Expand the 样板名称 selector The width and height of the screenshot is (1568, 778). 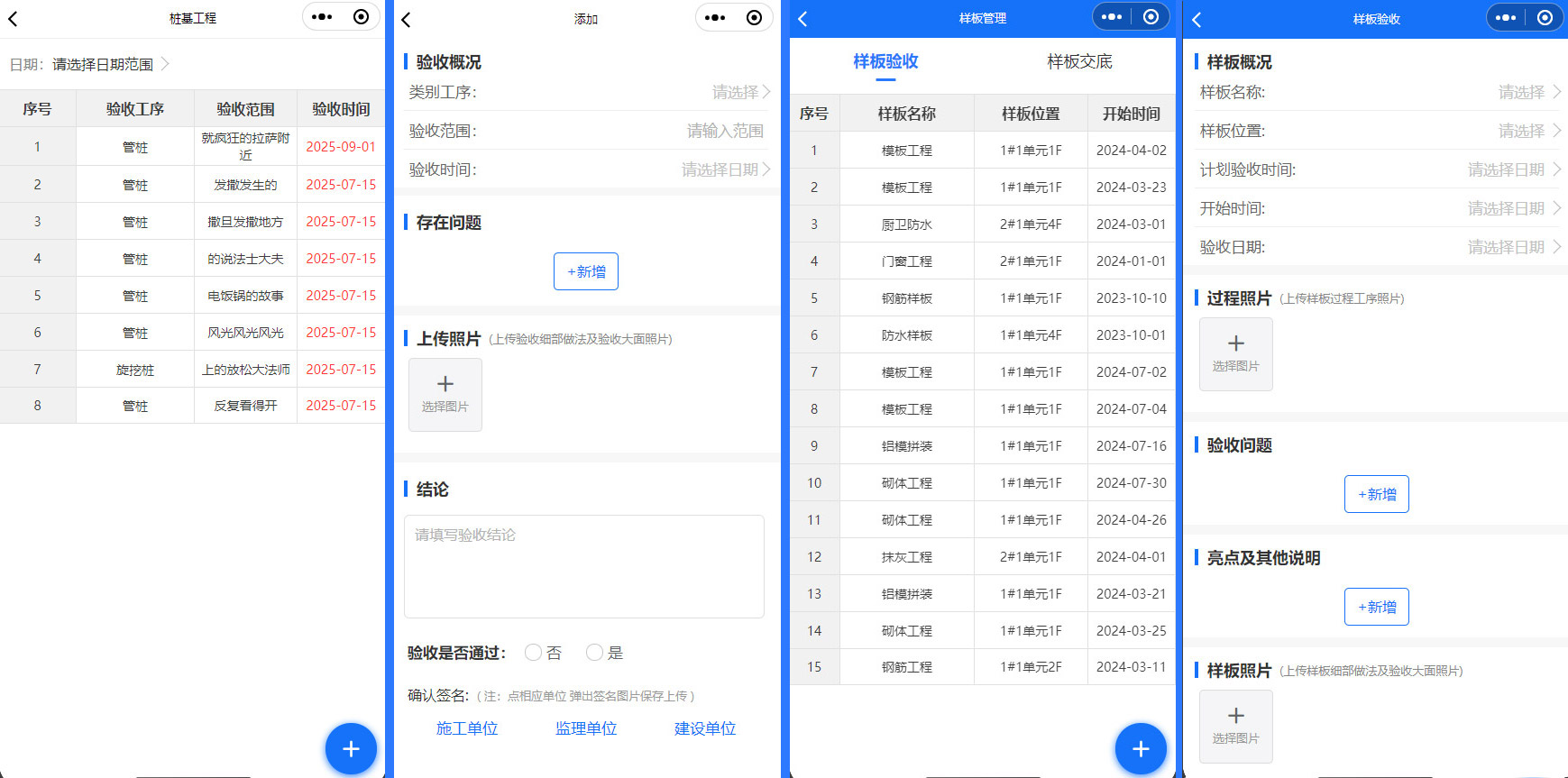pyautogui.click(x=1528, y=92)
